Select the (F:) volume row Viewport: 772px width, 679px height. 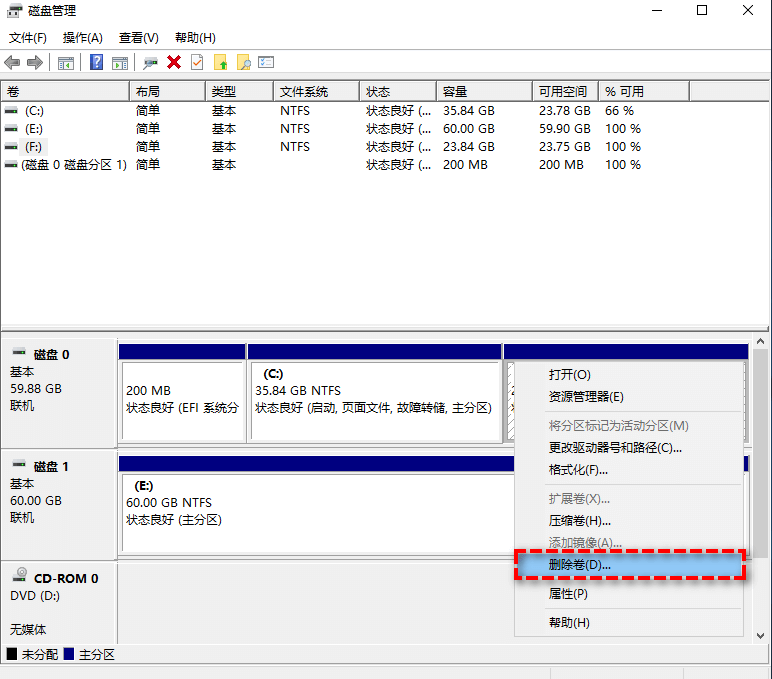click(345, 147)
